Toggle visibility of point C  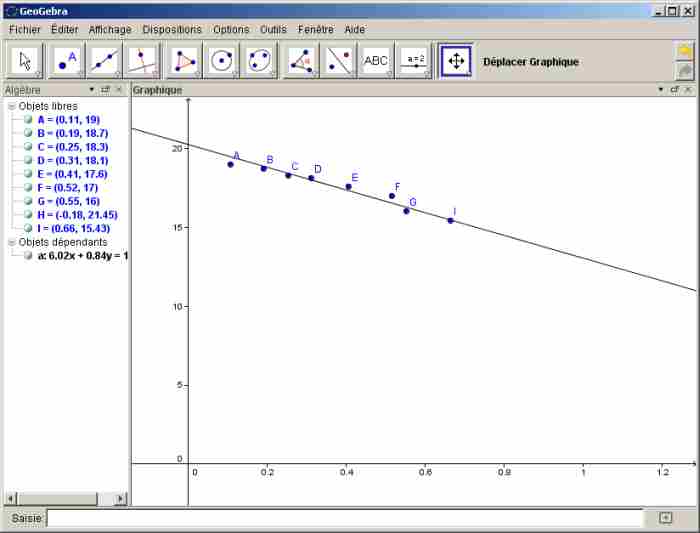[x=28, y=146]
